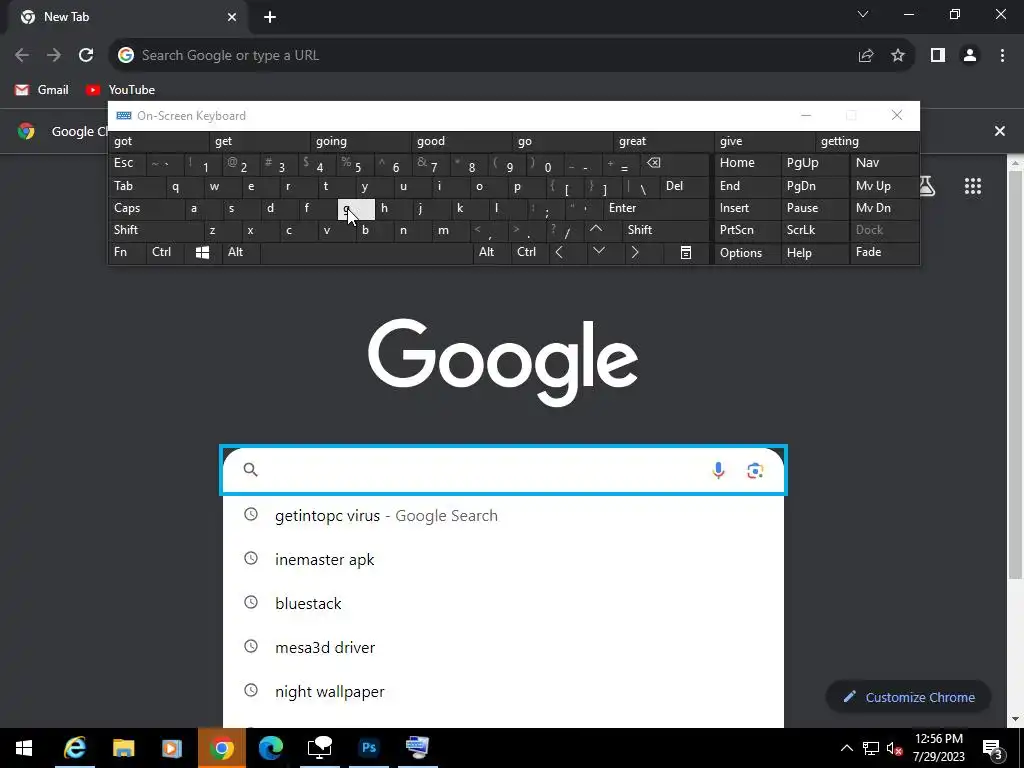
Task: Open the on-screen keyboard Options key
Action: click(747, 253)
